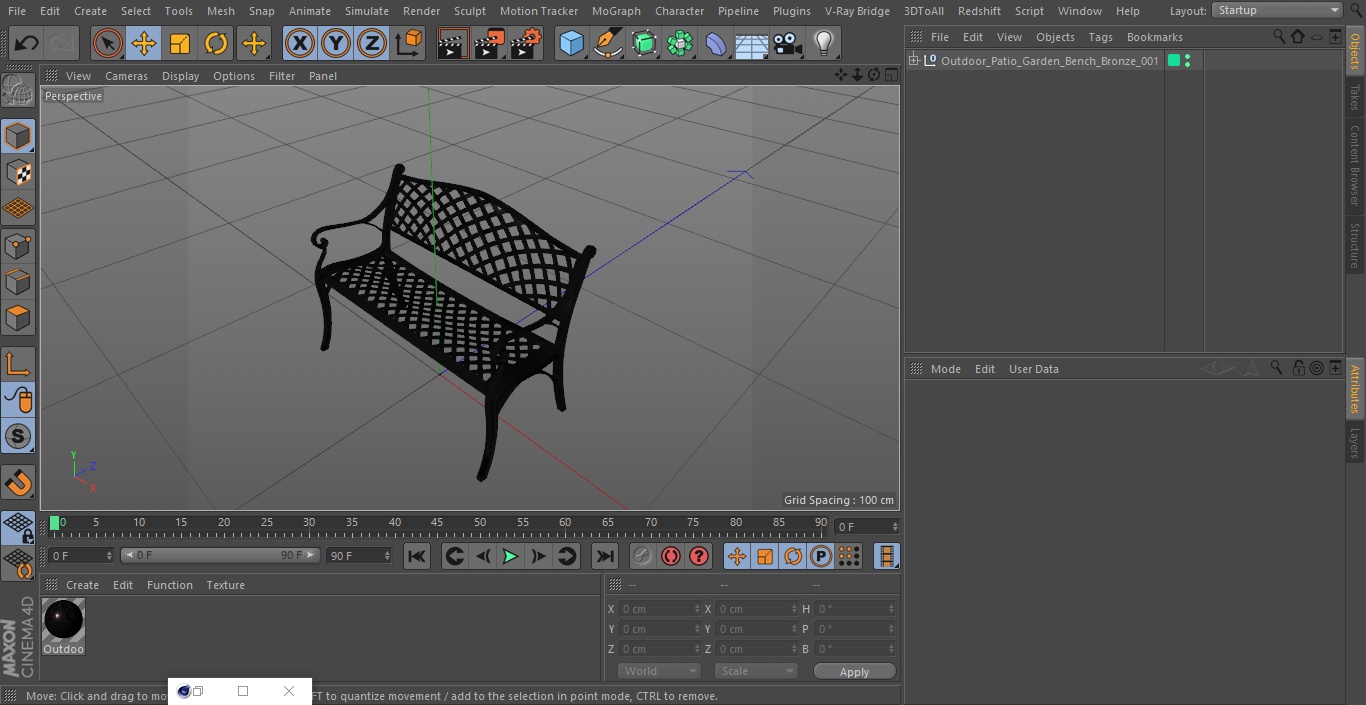The height and width of the screenshot is (705, 1366).
Task: Open Edit Render Settings
Action: pyautogui.click(x=526, y=44)
